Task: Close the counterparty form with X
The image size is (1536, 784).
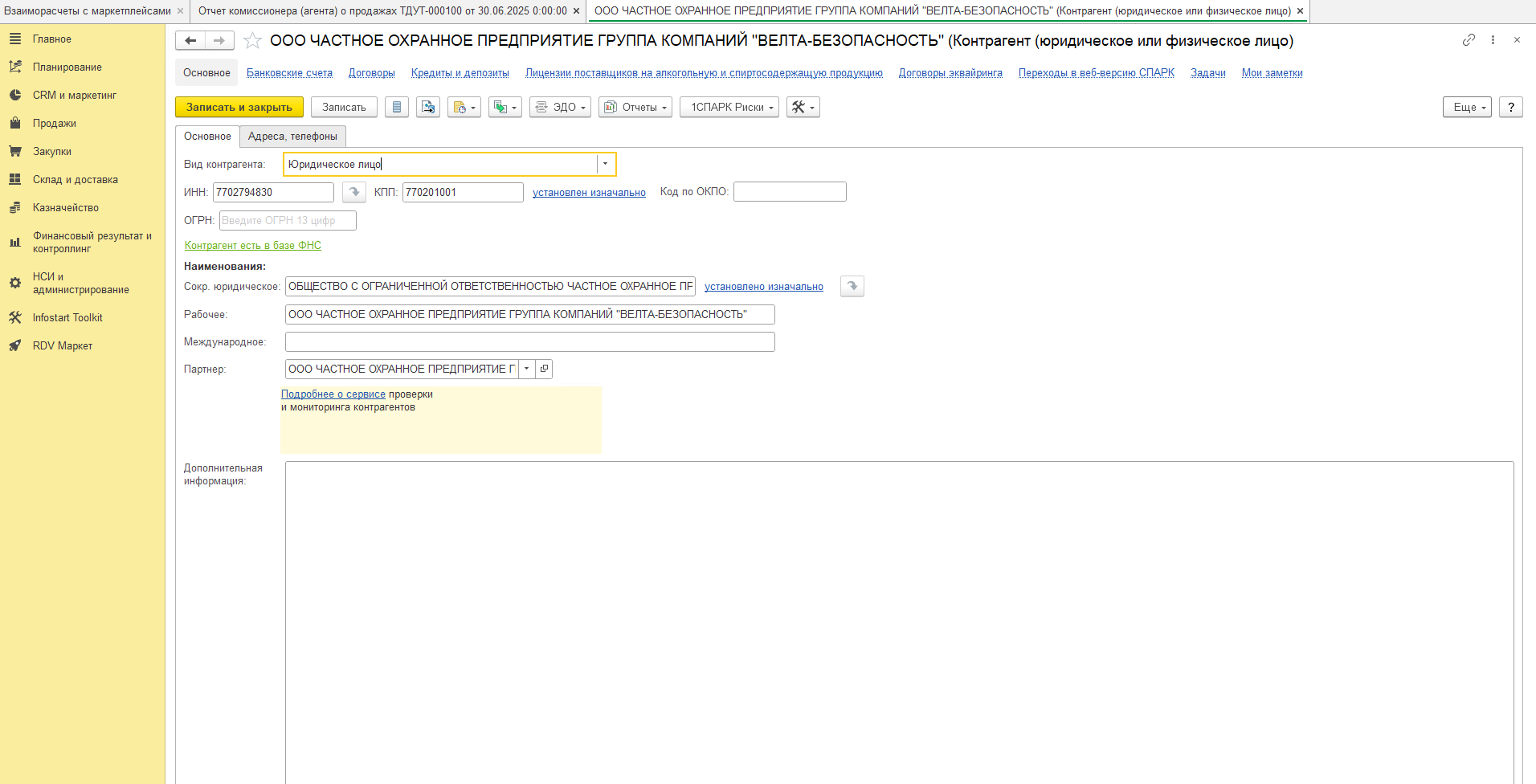Action: (1517, 39)
